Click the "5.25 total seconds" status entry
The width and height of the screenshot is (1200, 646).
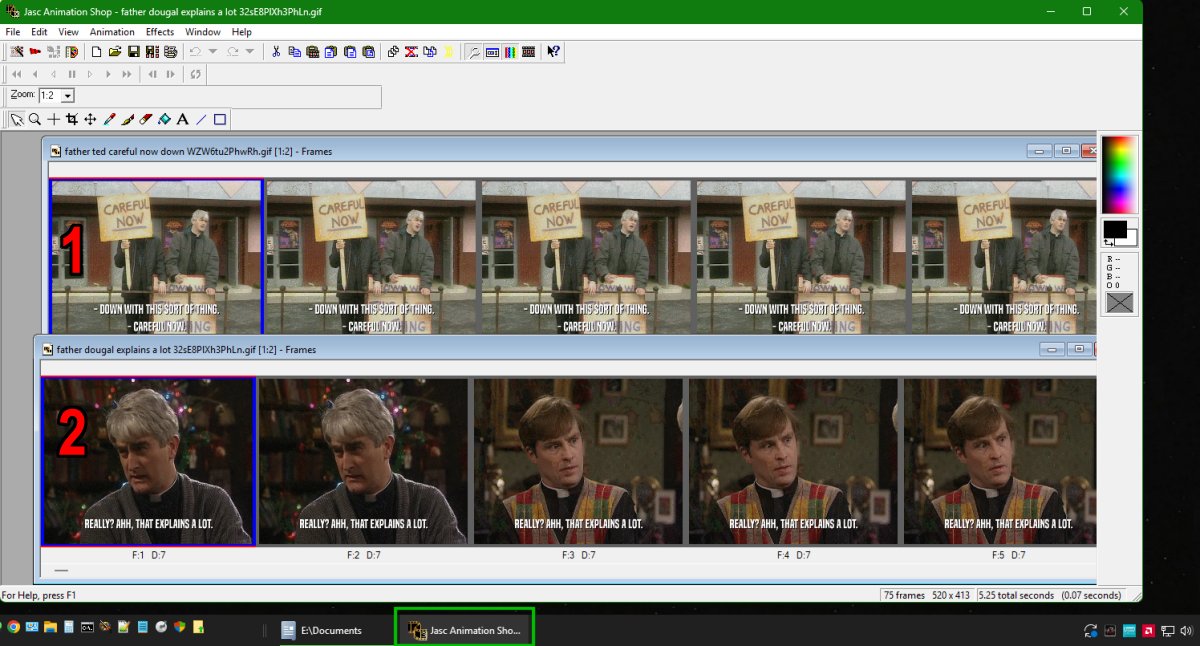point(1016,595)
